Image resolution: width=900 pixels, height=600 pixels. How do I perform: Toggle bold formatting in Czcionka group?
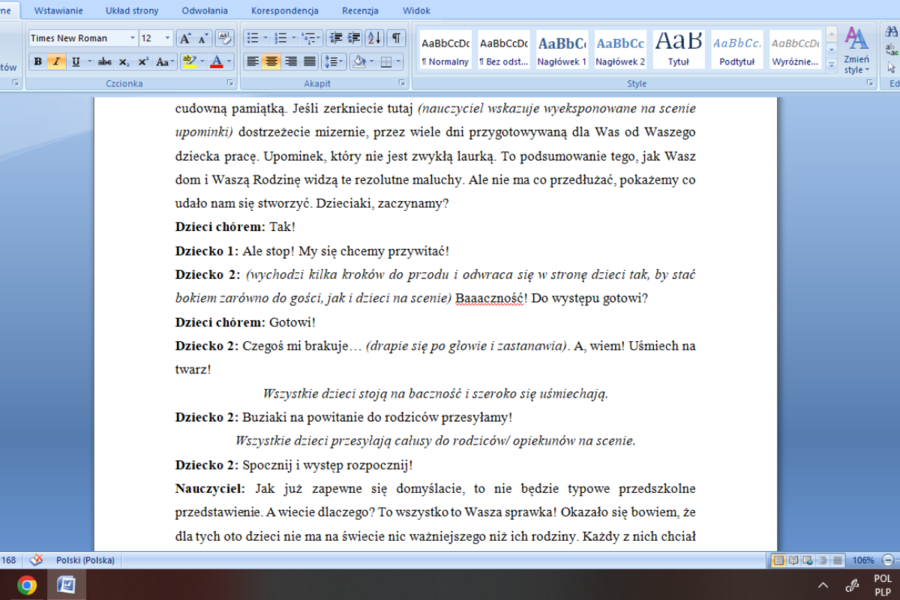(x=38, y=62)
